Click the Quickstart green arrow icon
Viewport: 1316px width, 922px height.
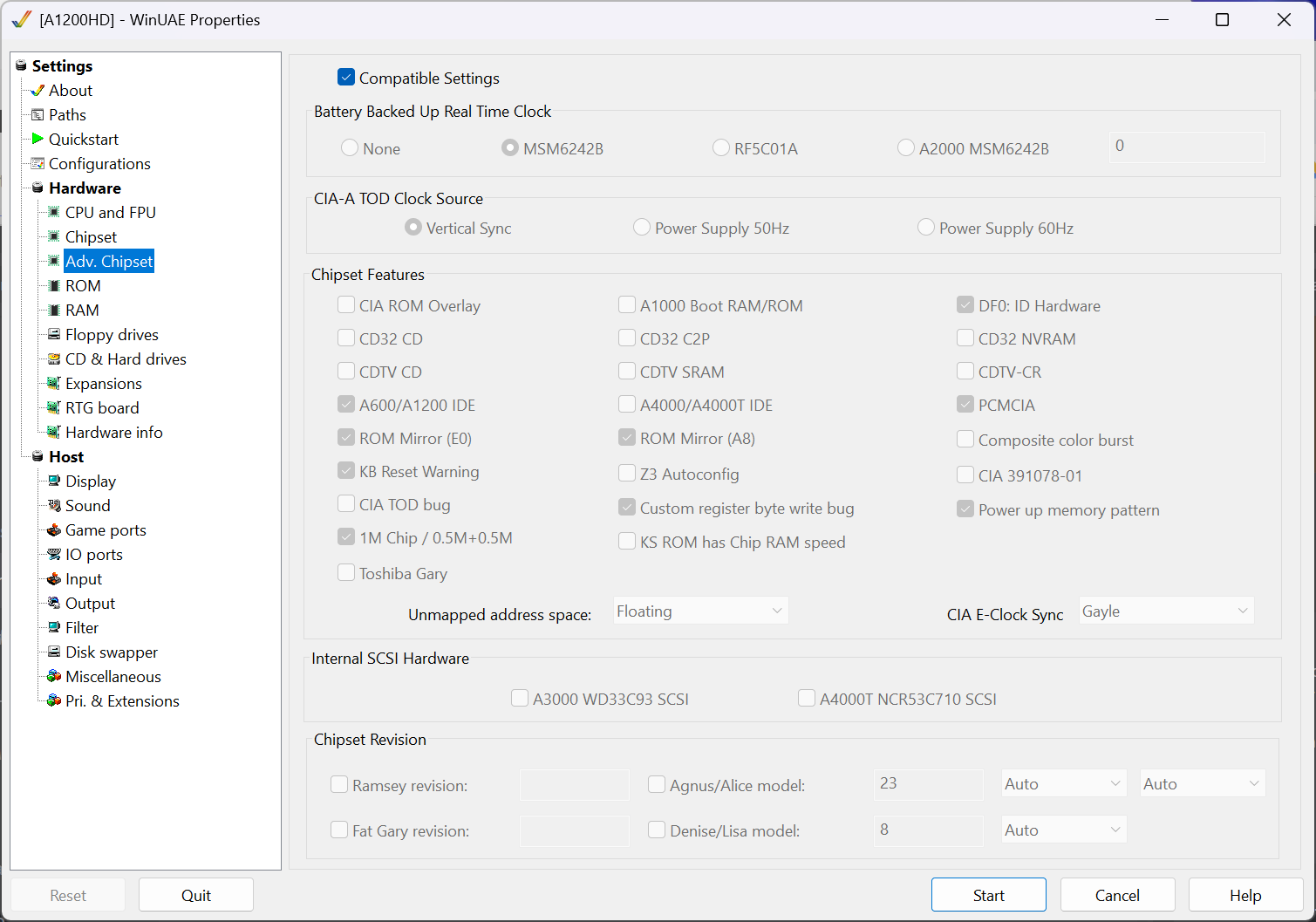(x=38, y=139)
